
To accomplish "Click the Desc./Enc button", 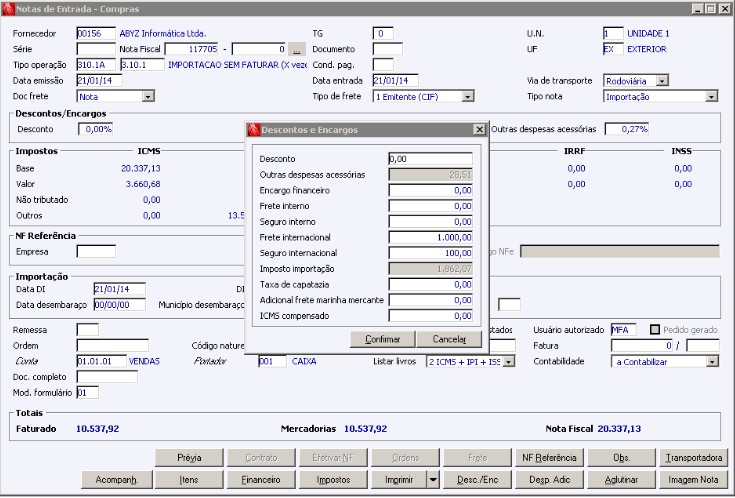I will coord(478,480).
